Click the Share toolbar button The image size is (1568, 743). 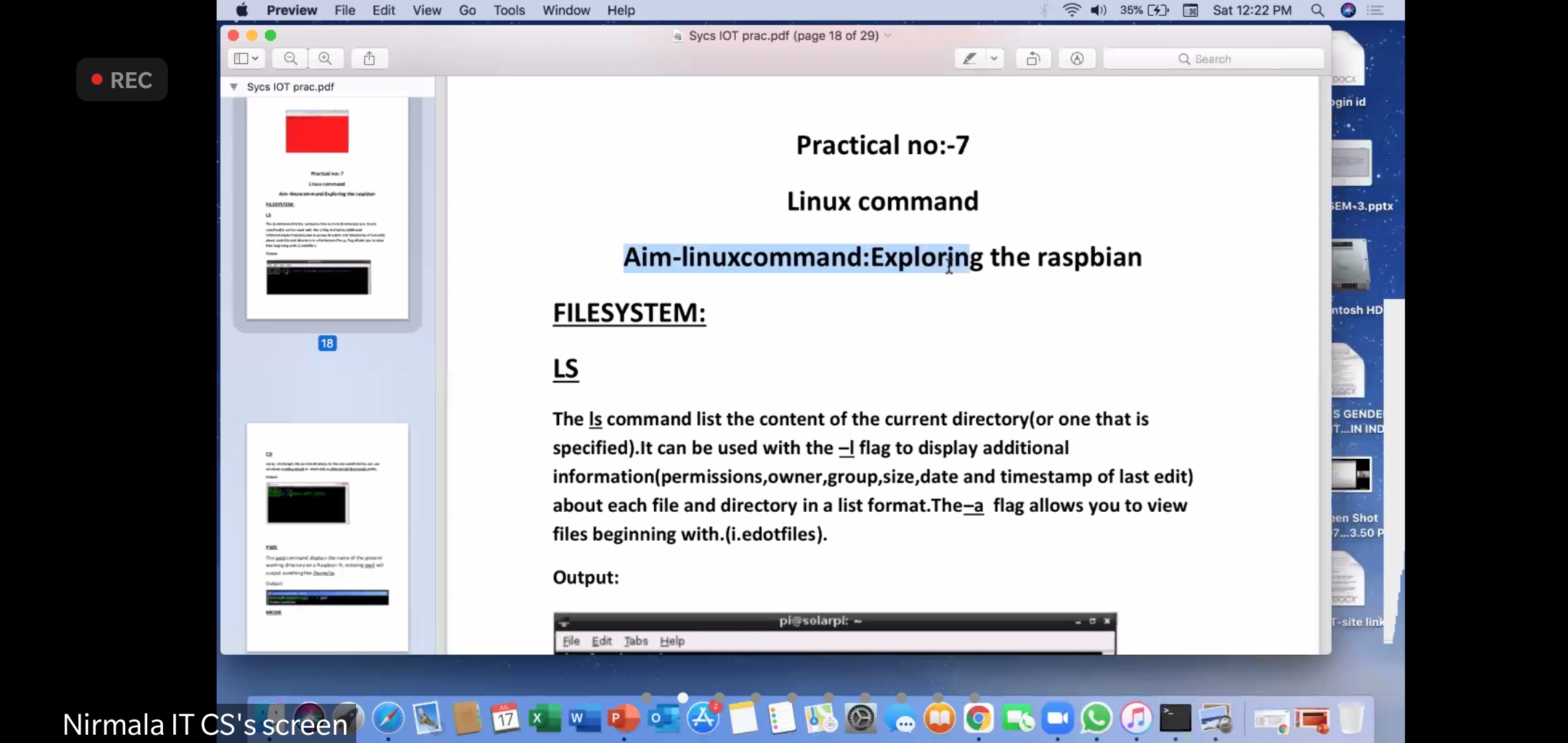coord(369,58)
